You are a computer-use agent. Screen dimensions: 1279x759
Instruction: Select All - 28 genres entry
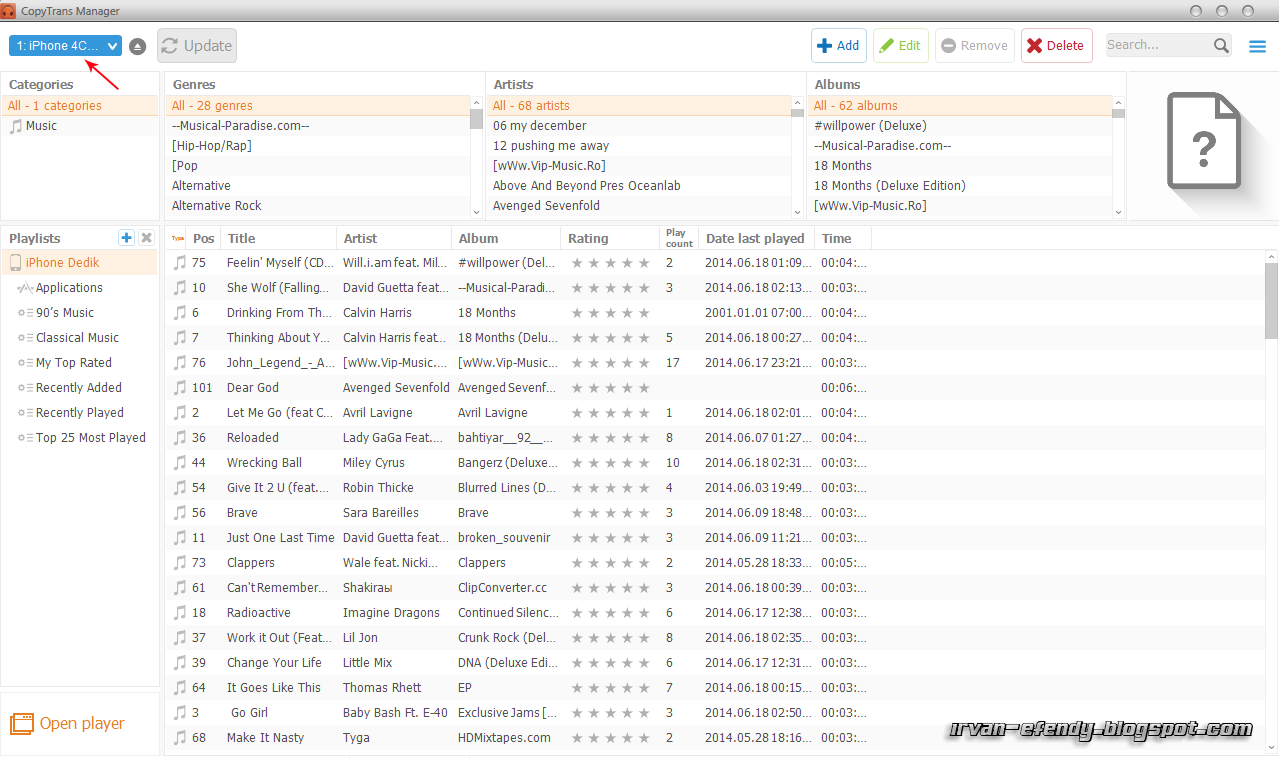(317, 106)
